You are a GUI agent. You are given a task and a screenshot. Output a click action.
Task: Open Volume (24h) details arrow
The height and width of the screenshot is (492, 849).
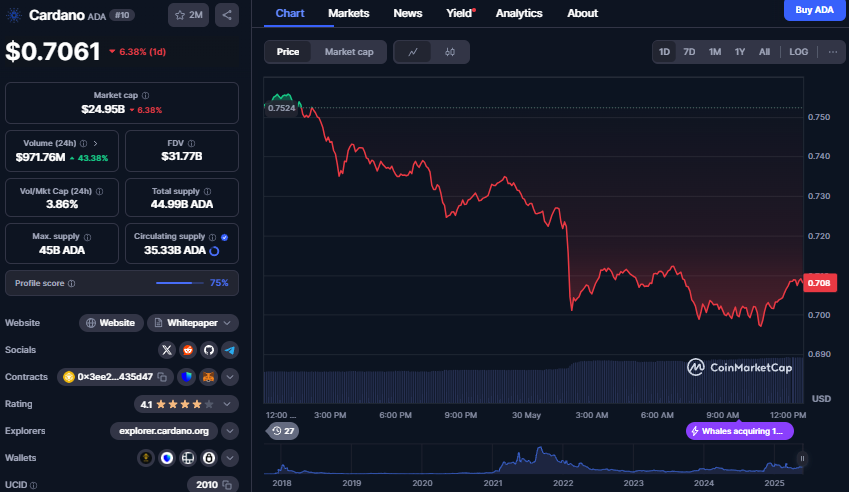coord(95,143)
